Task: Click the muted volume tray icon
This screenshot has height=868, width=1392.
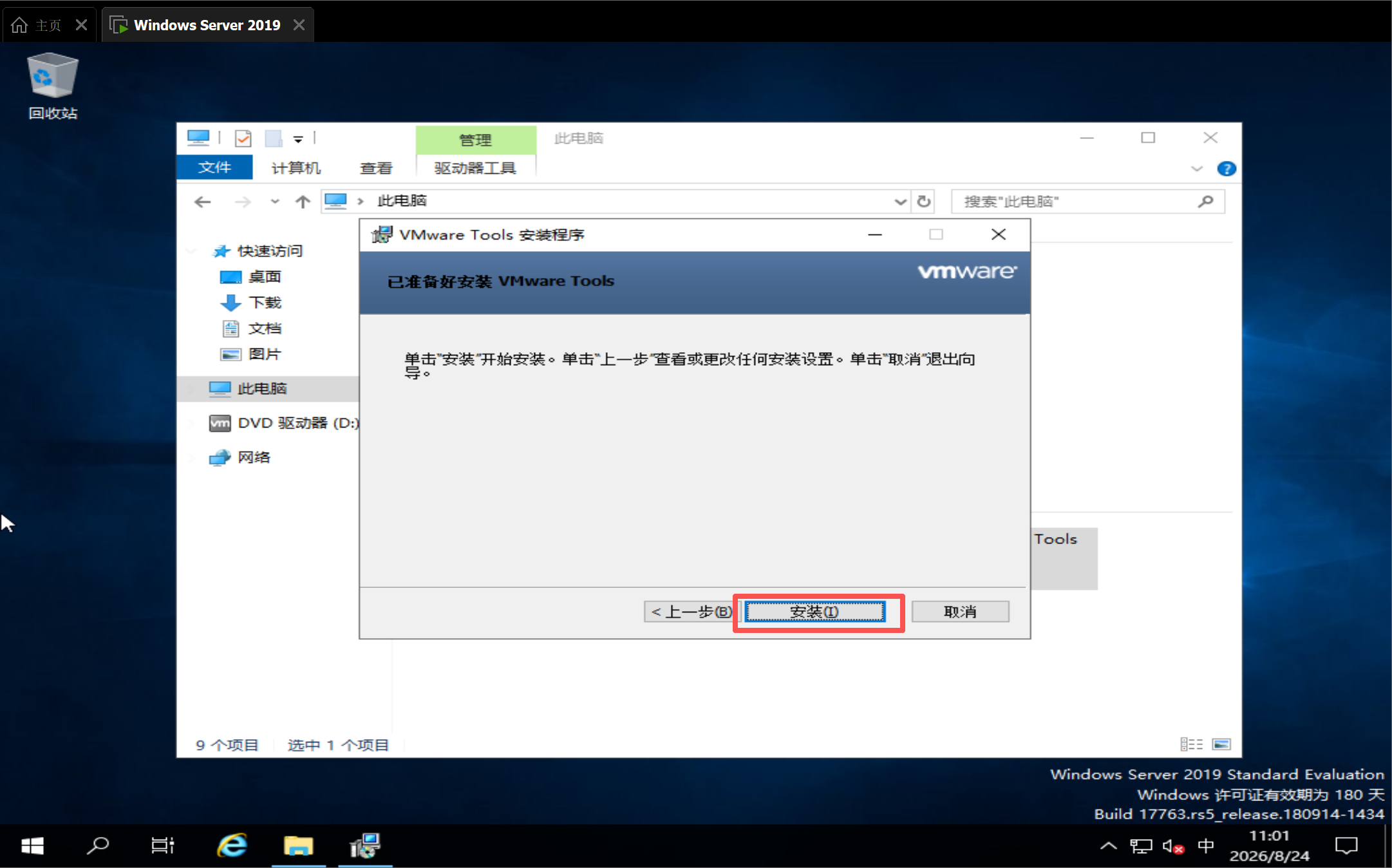Action: pyautogui.click(x=1173, y=846)
